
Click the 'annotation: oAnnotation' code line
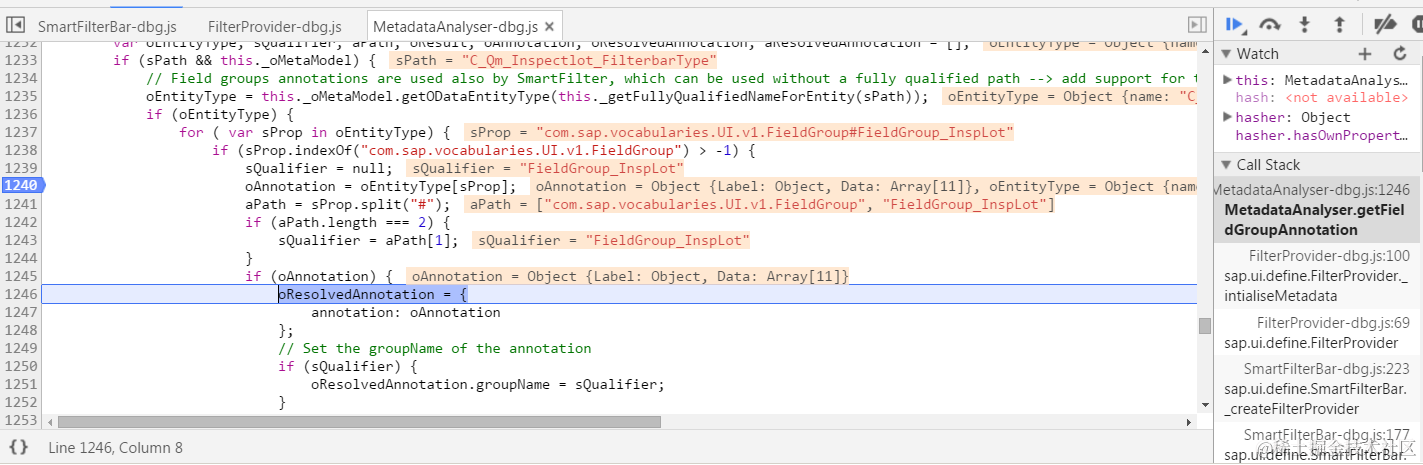(x=406, y=312)
